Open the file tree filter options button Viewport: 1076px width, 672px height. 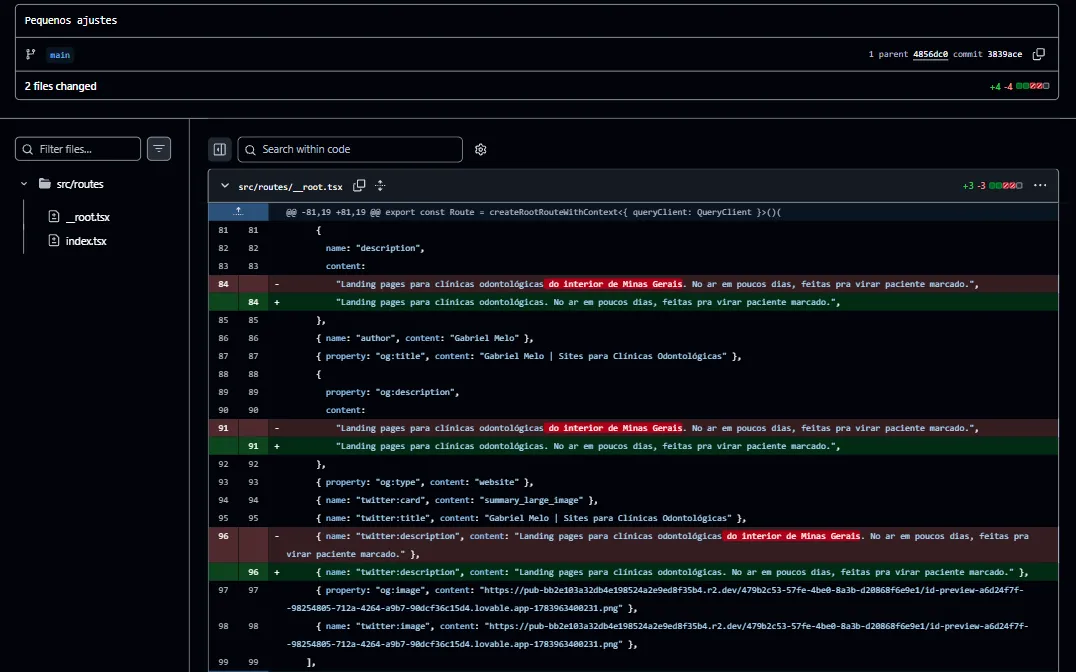point(159,149)
